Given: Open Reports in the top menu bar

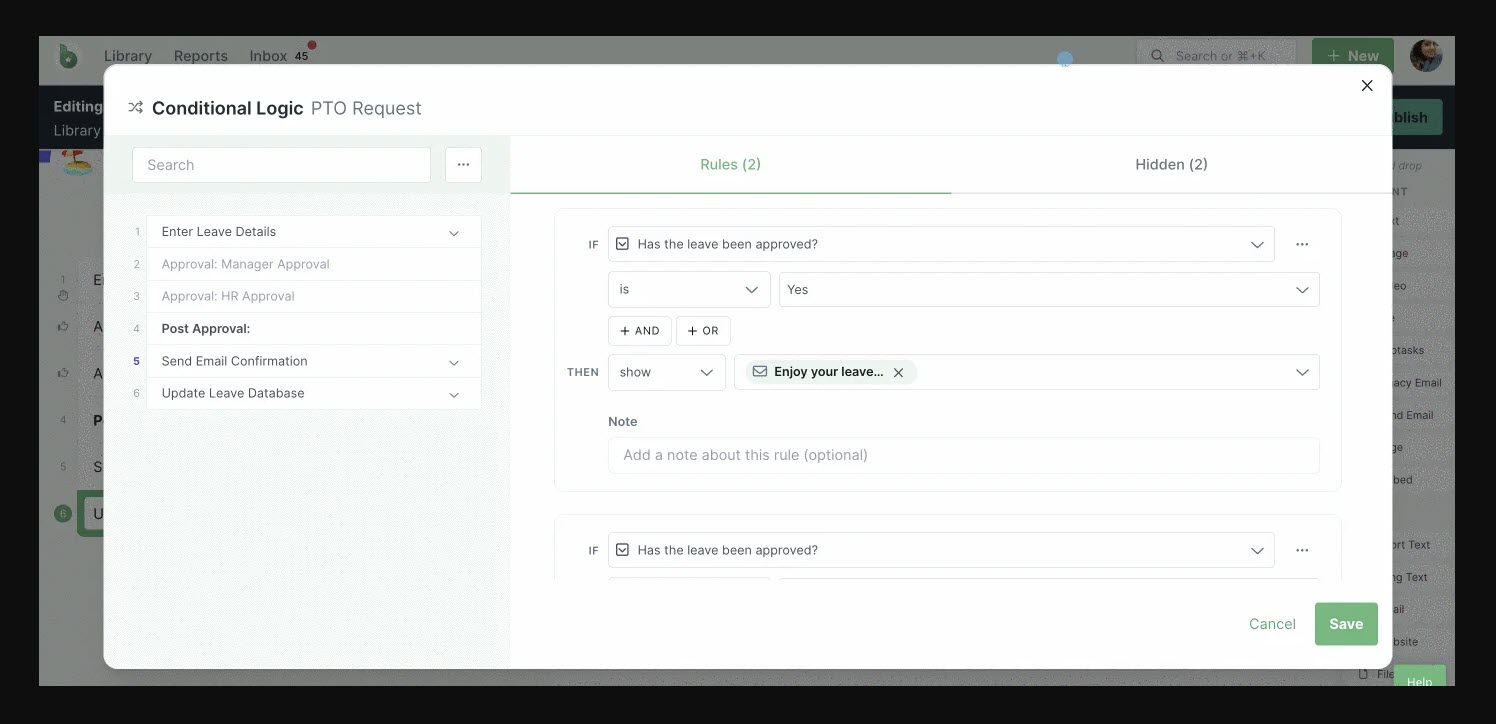Looking at the screenshot, I should (x=200, y=56).
